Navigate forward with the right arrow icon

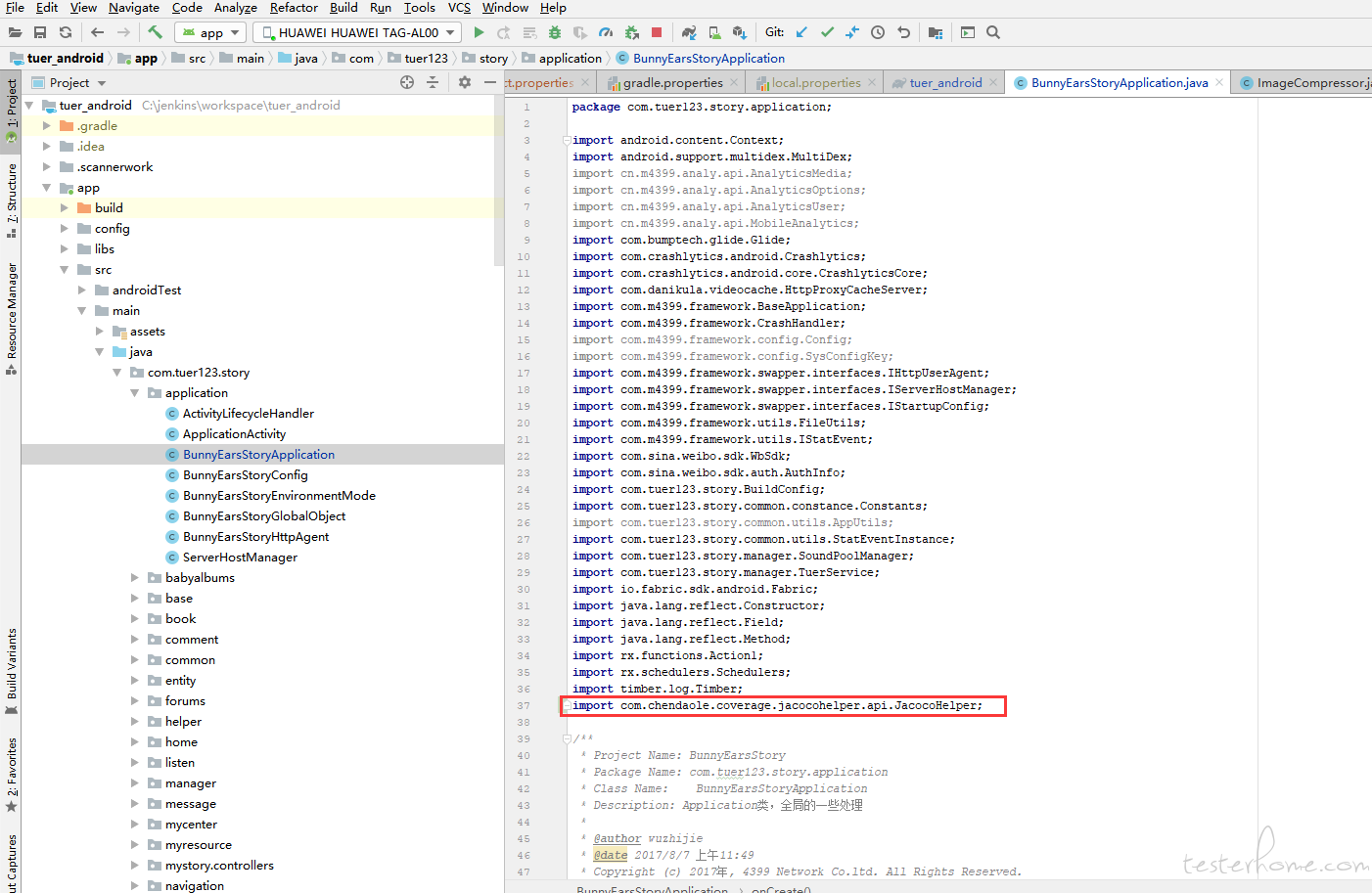tap(123, 32)
